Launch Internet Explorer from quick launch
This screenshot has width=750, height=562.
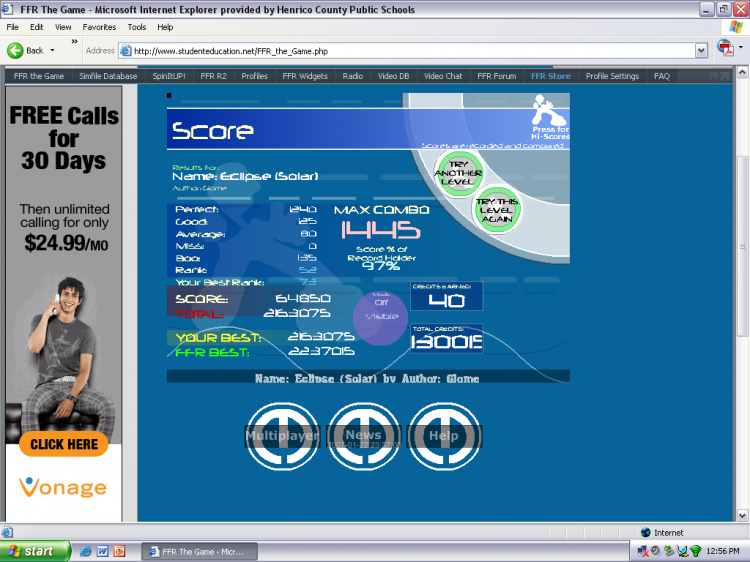86,551
